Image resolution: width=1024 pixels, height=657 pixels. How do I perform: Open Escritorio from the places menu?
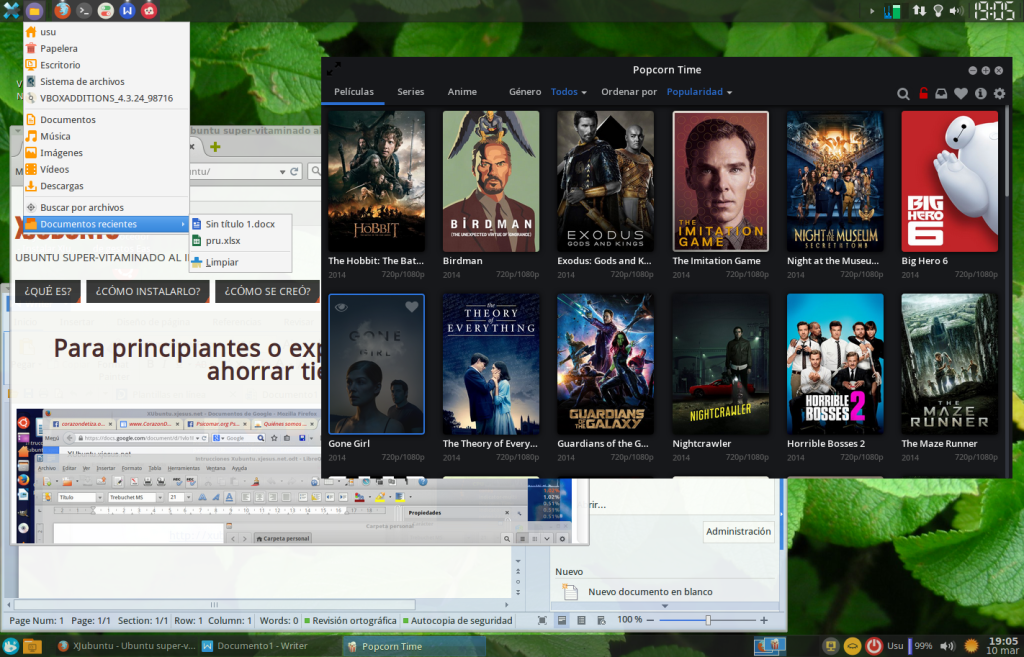tap(106, 65)
